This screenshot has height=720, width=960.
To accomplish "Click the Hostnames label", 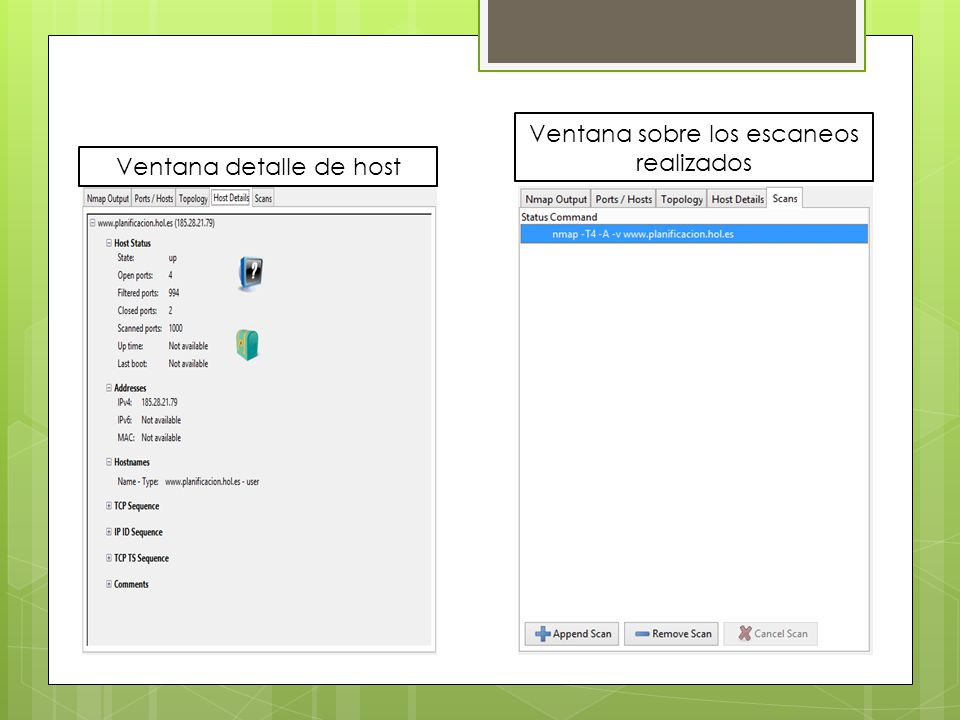I will pos(132,462).
